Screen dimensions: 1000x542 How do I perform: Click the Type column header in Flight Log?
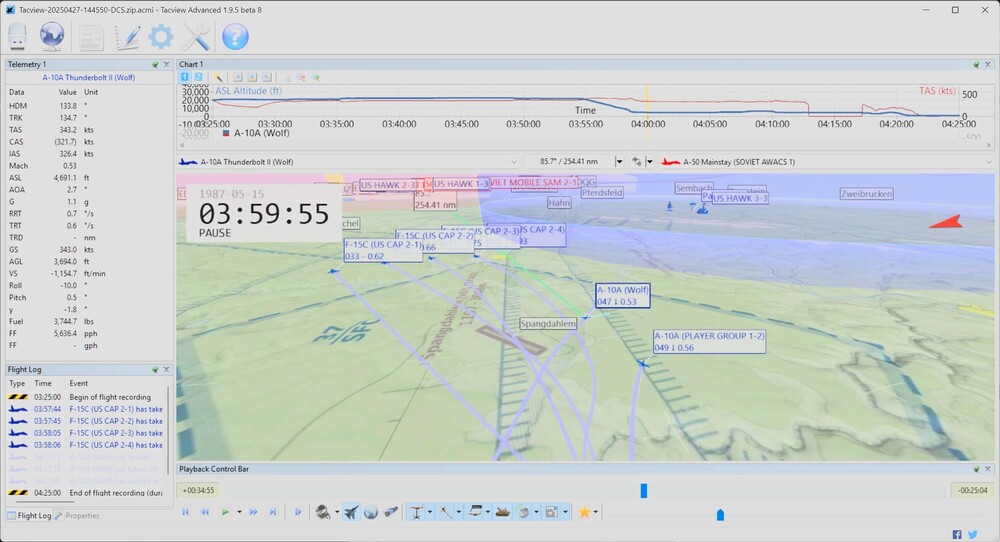(17, 383)
